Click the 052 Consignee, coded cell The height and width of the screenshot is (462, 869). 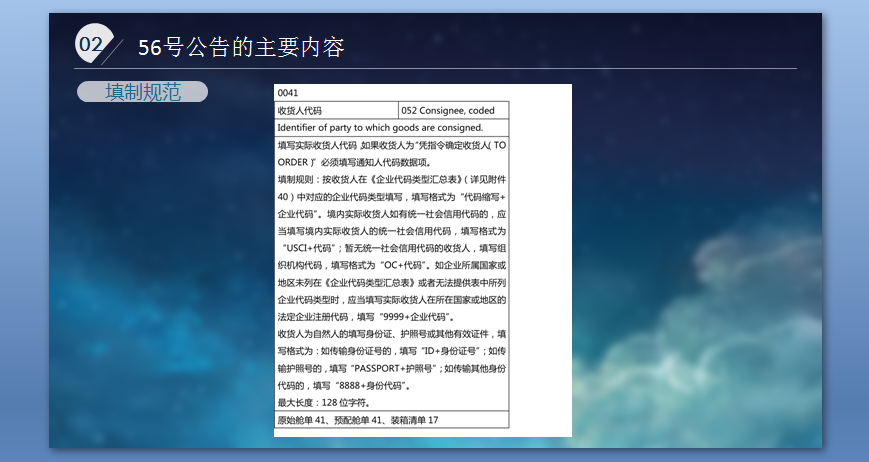pyautogui.click(x=447, y=110)
